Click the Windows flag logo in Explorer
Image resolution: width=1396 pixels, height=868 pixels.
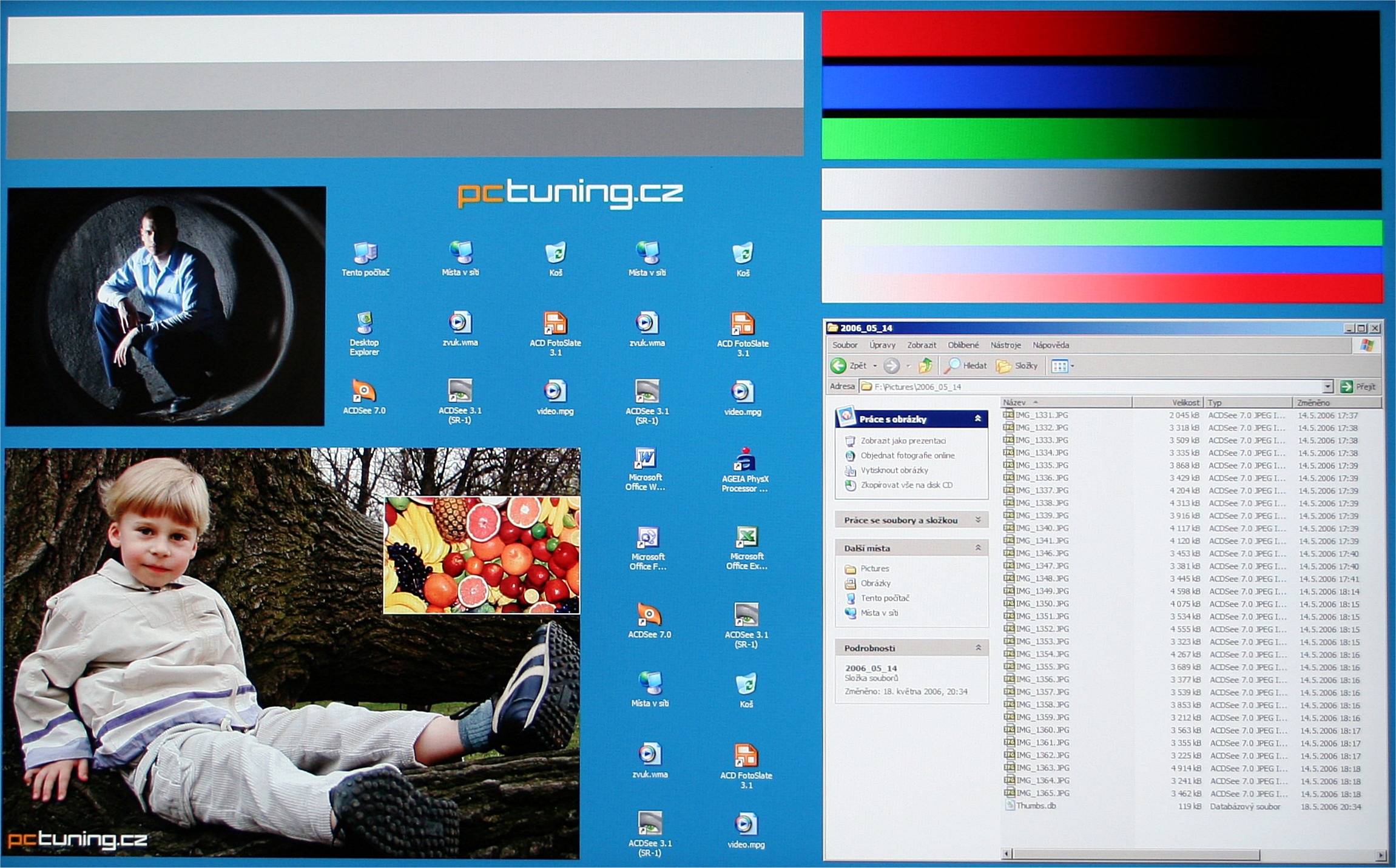coord(1367,345)
